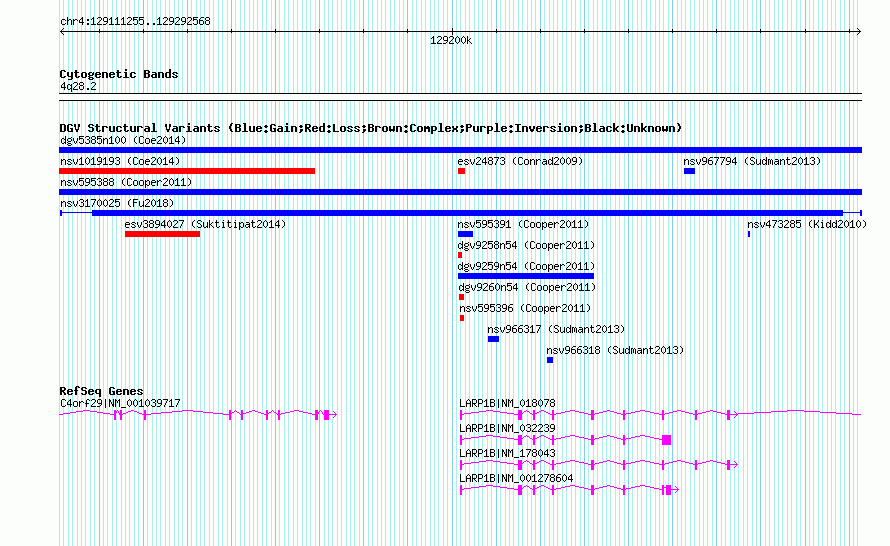Click the nsv966318 (Sudmant2013) blue marker
Viewport: 890px width, 546px height.
(x=550, y=360)
